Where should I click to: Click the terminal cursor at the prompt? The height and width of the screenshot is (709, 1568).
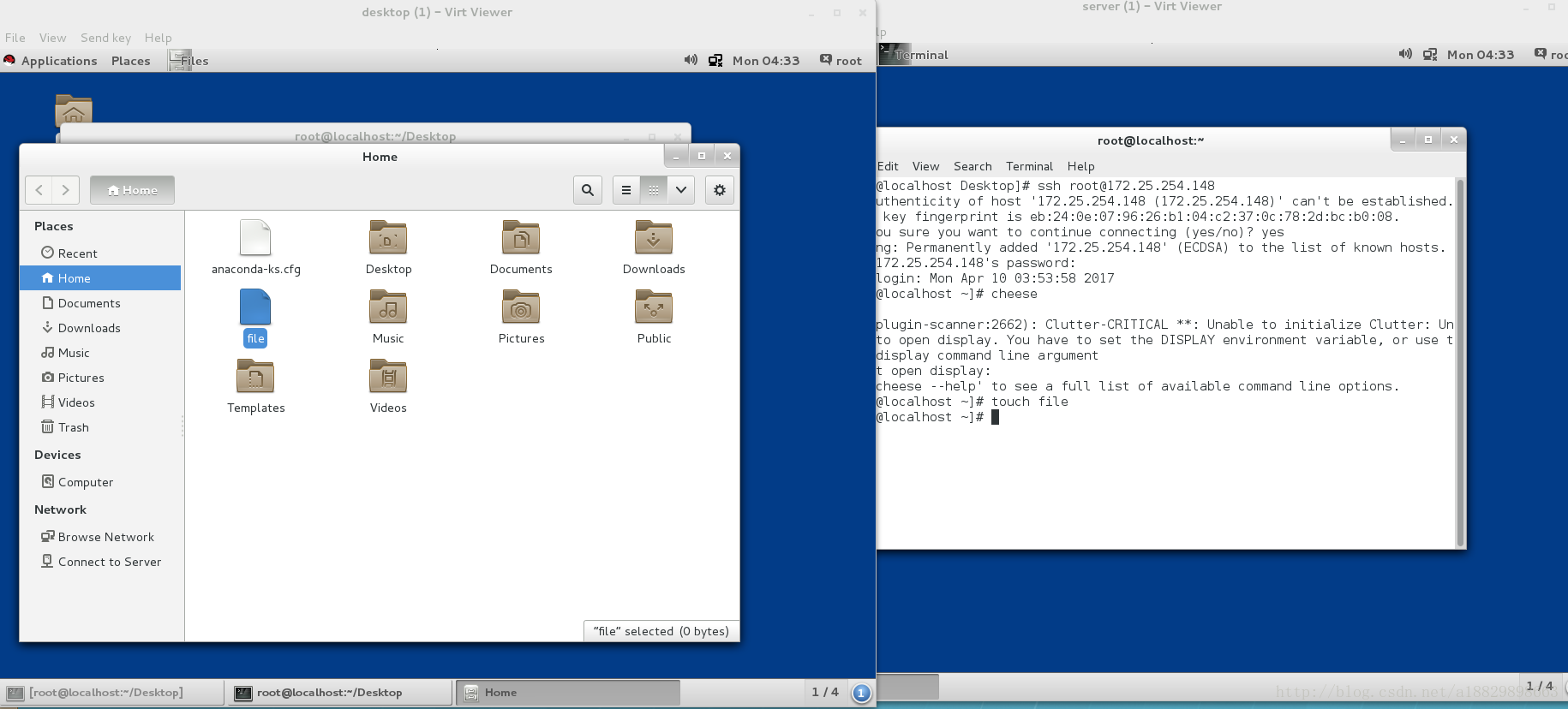pos(995,417)
